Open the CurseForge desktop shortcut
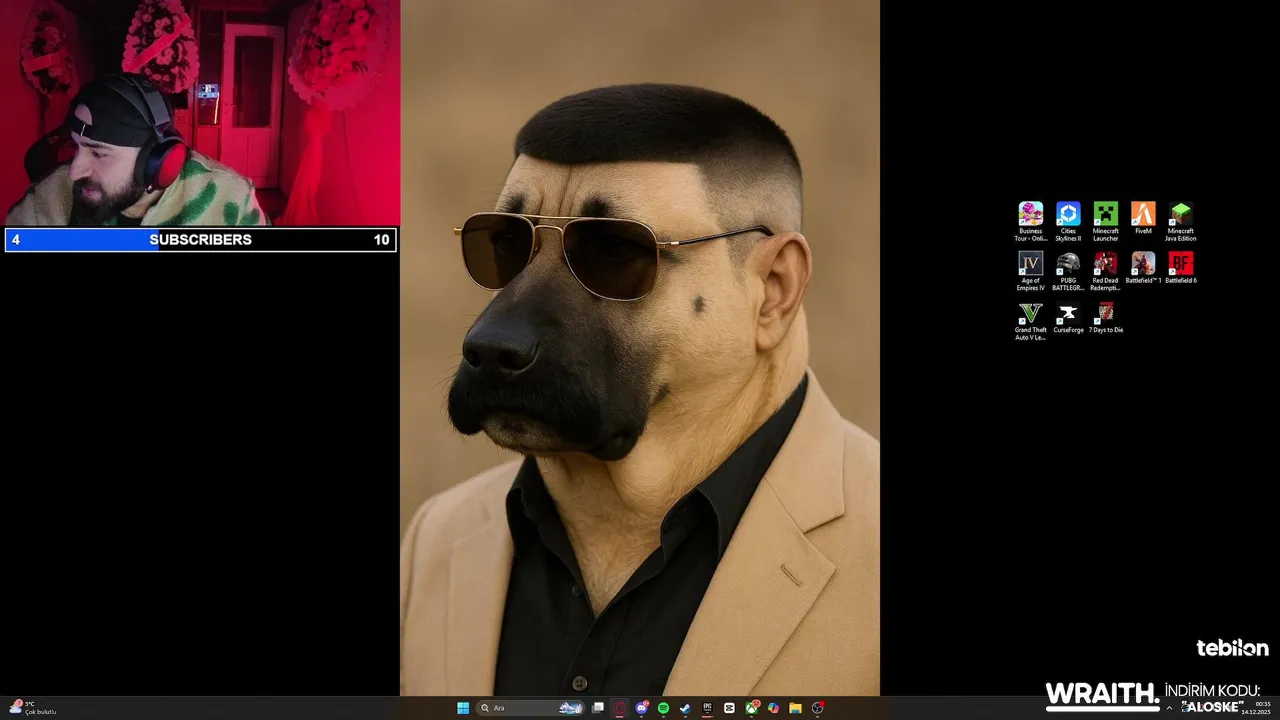Viewport: 1280px width, 720px height. [x=1068, y=317]
